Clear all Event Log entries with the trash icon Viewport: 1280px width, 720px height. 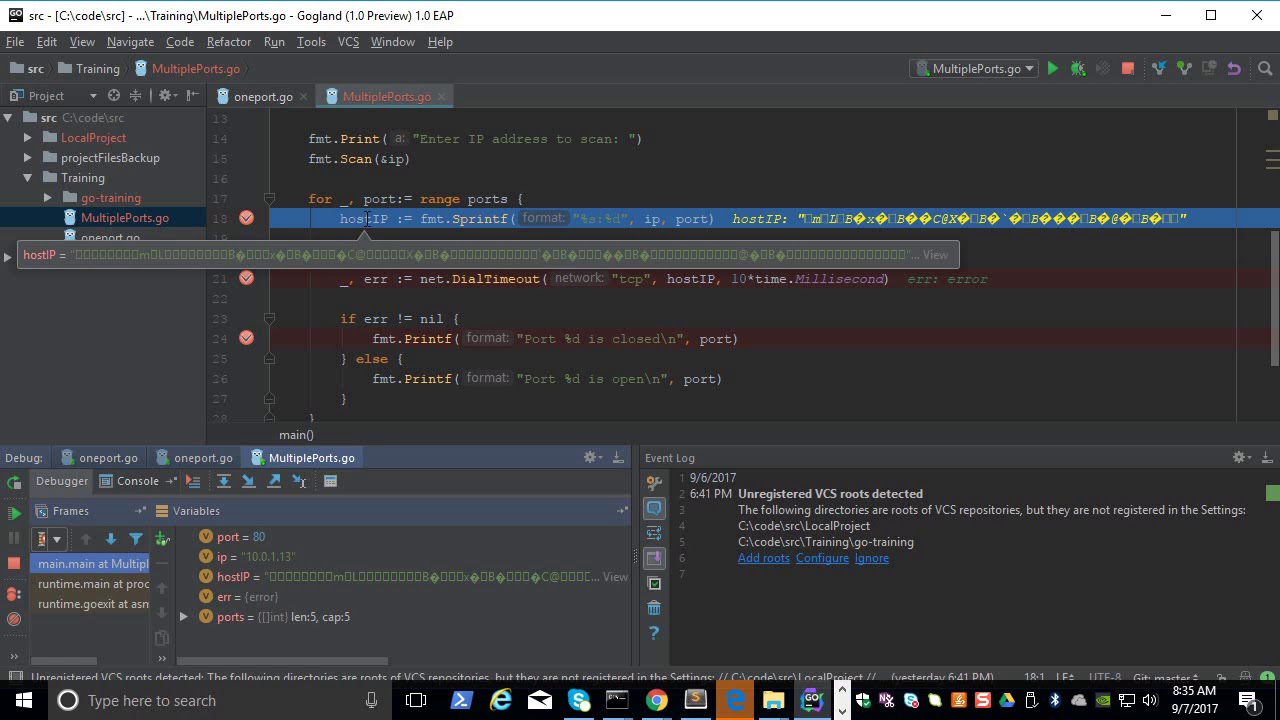point(654,608)
